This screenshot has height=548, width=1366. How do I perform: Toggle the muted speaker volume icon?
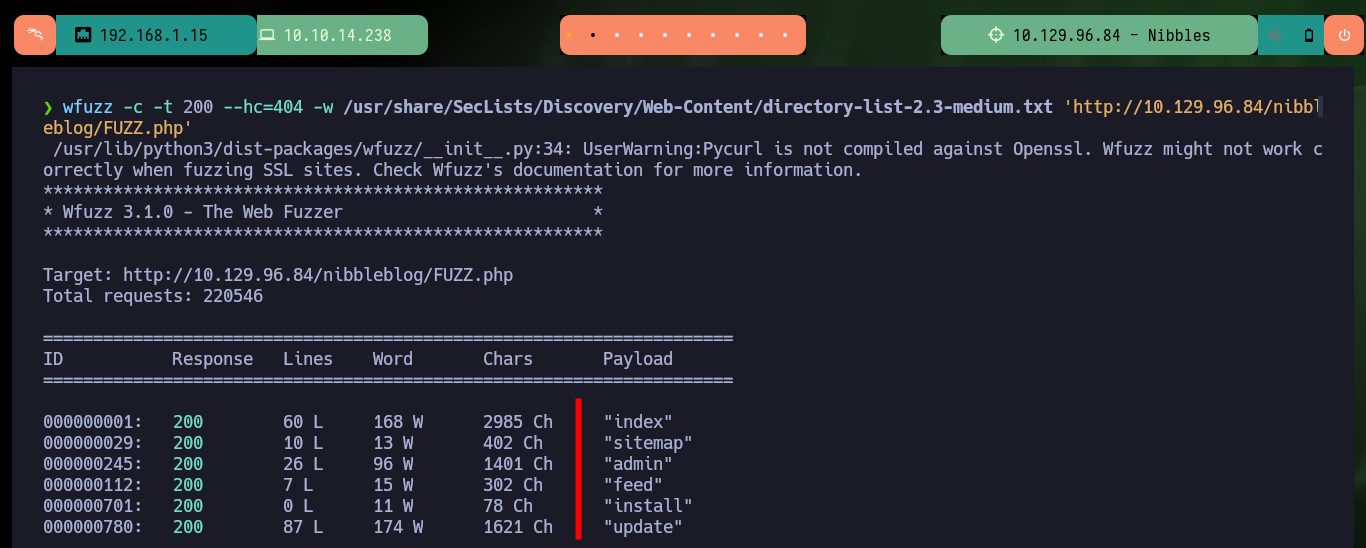click(x=1276, y=35)
